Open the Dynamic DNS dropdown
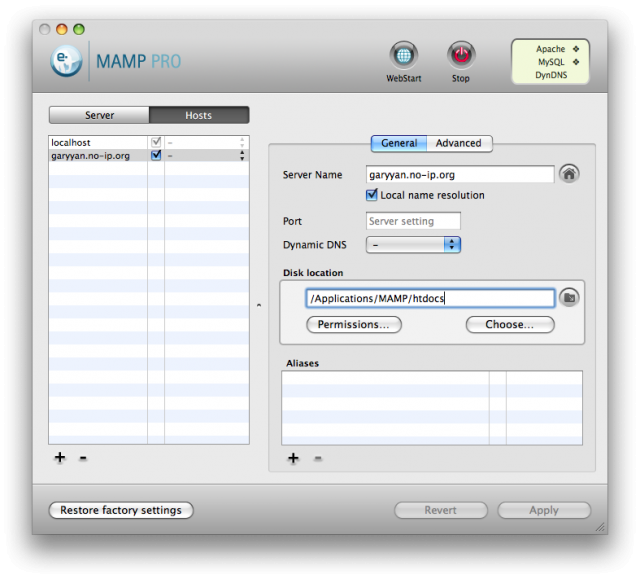Image resolution: width=640 pixels, height=579 pixels. pos(413,245)
